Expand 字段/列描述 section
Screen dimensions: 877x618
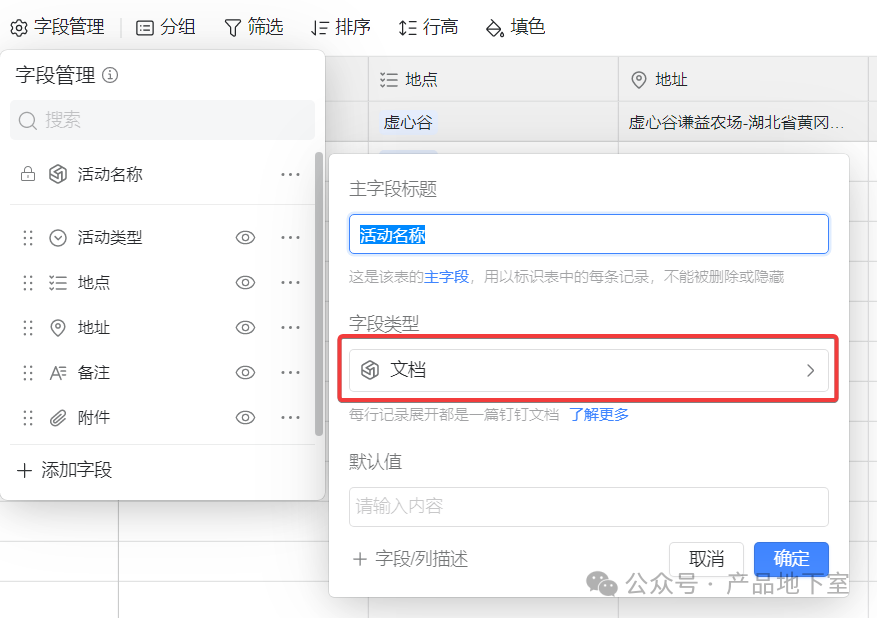410,559
